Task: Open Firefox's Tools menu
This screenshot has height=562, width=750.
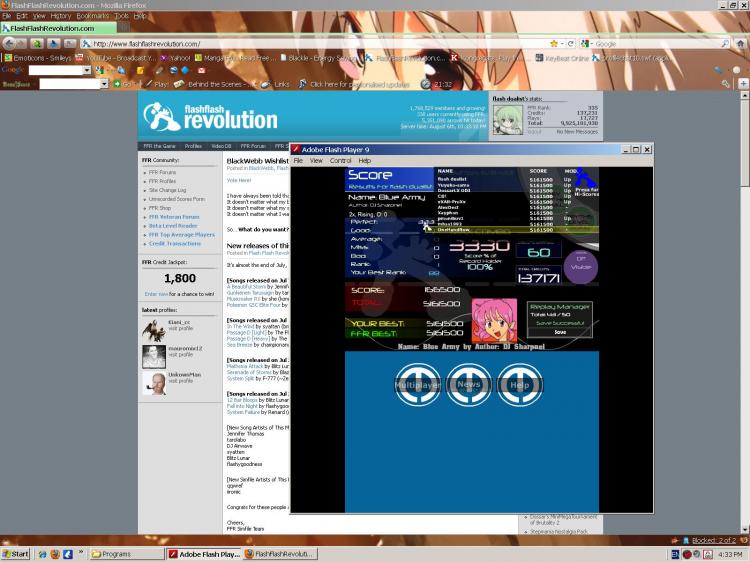Action: pos(121,16)
